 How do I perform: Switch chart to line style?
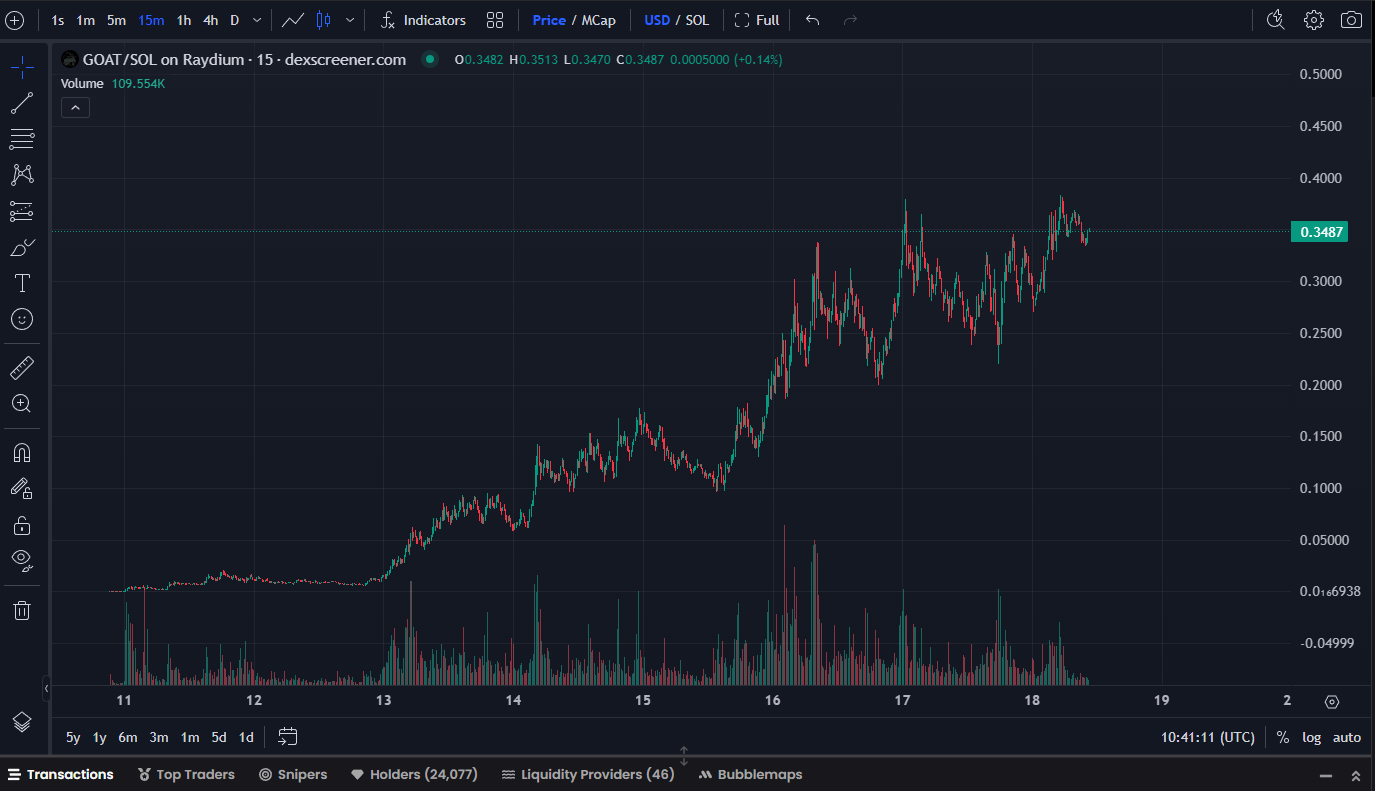pyautogui.click(x=293, y=20)
